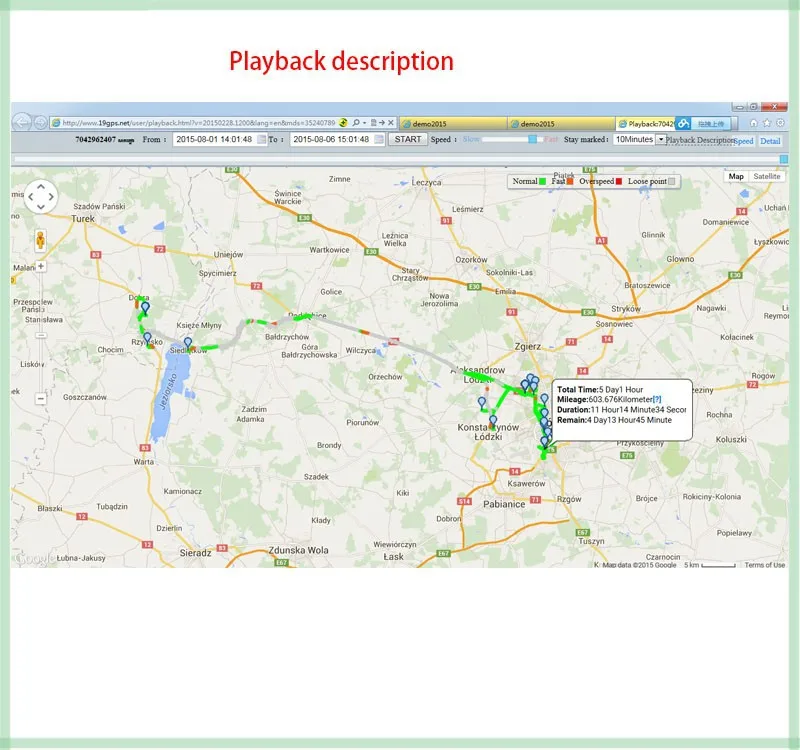Viewport: 800px width, 750px height.
Task: Open browser Tools gear icon
Action: (781, 123)
